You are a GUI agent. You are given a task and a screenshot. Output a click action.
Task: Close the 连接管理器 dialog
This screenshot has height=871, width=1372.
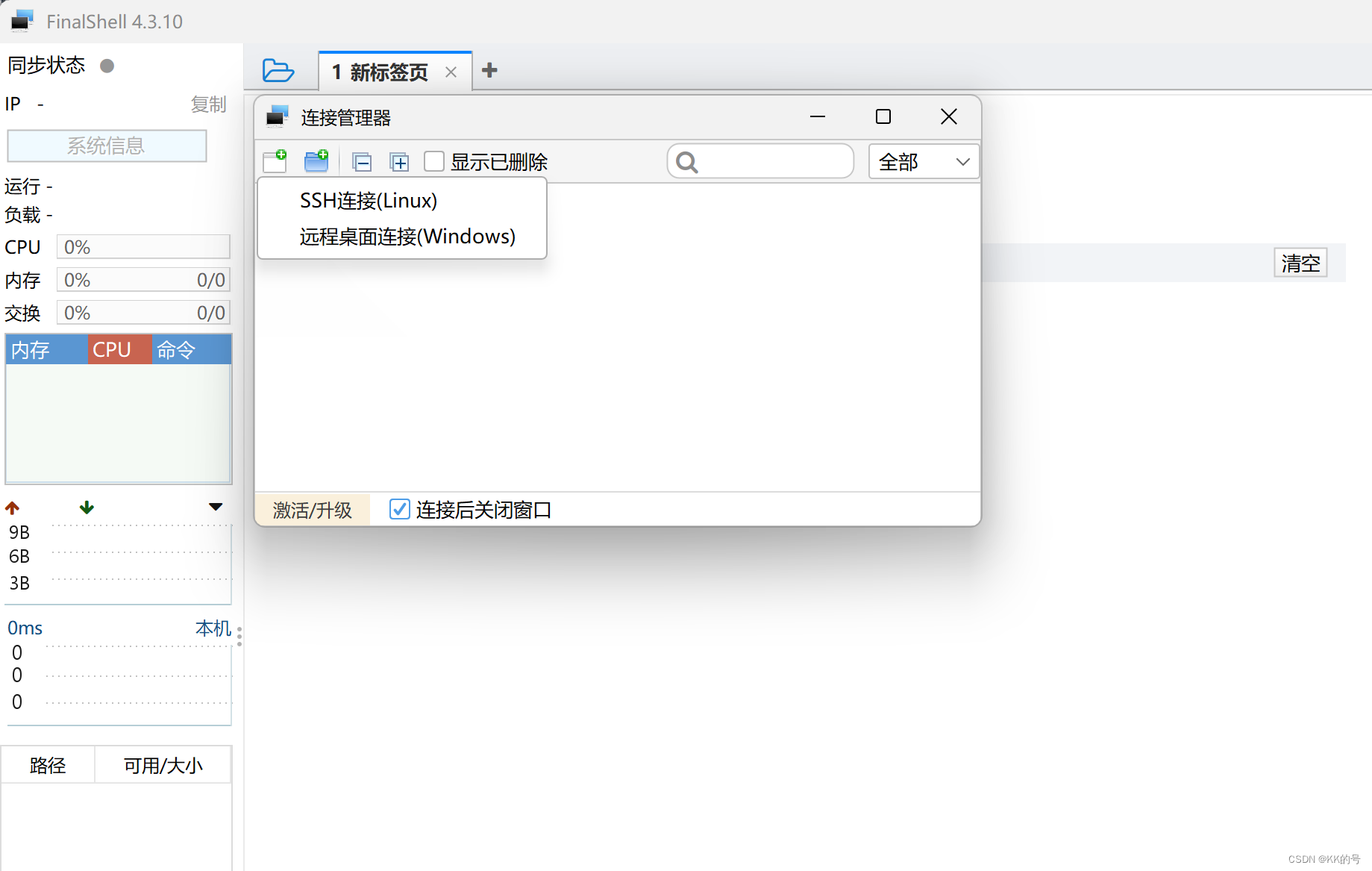pos(949,117)
